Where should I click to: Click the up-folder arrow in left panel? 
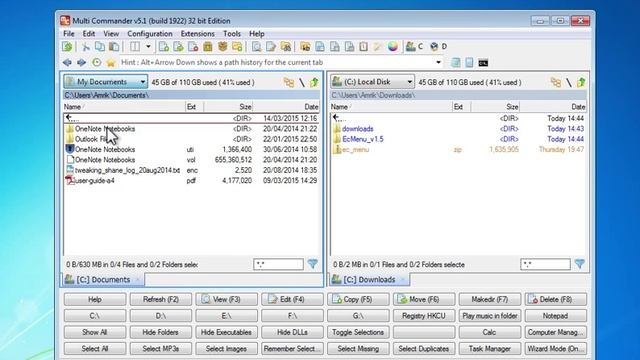[x=314, y=82]
